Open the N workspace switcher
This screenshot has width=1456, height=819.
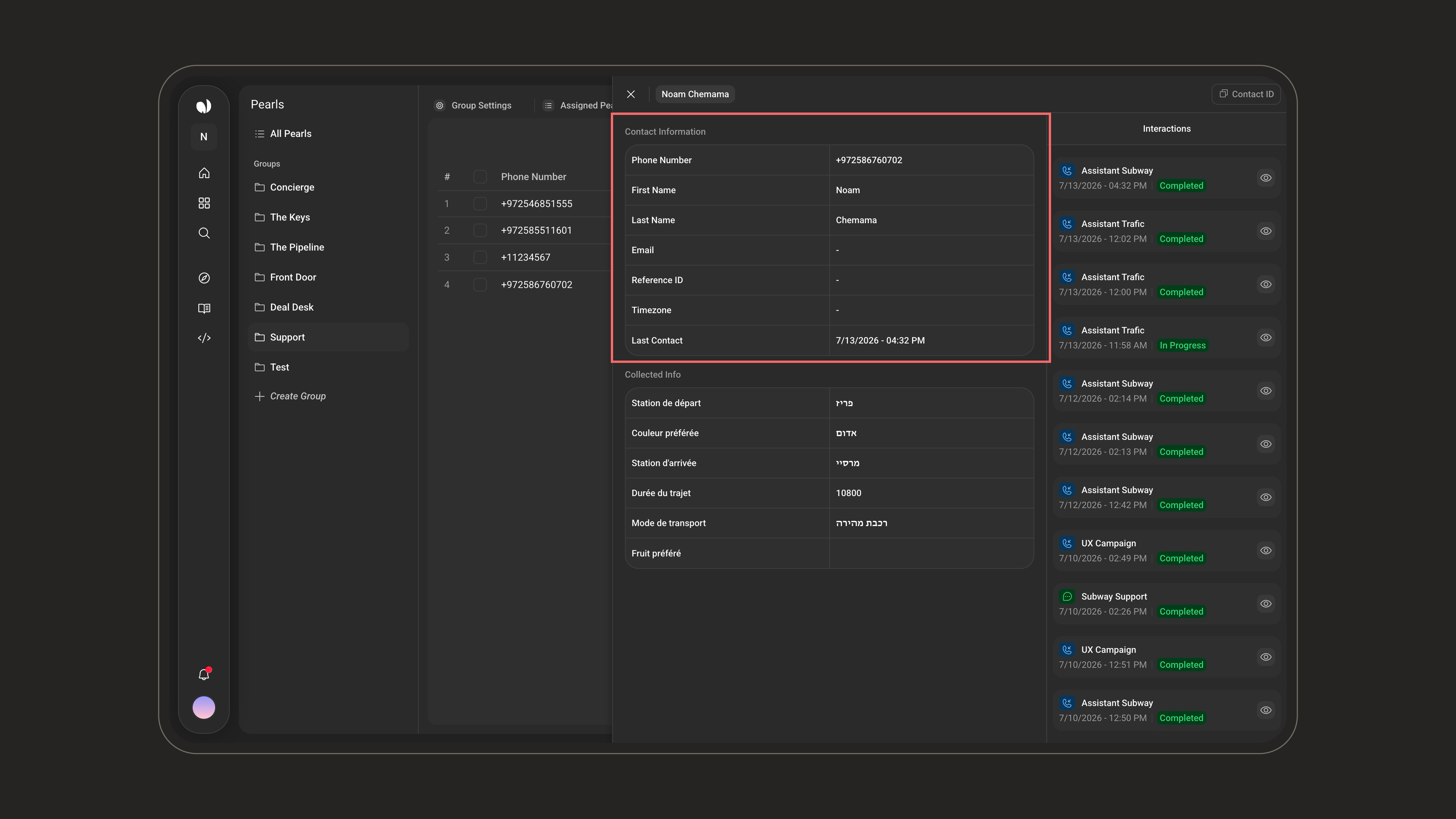click(x=204, y=137)
